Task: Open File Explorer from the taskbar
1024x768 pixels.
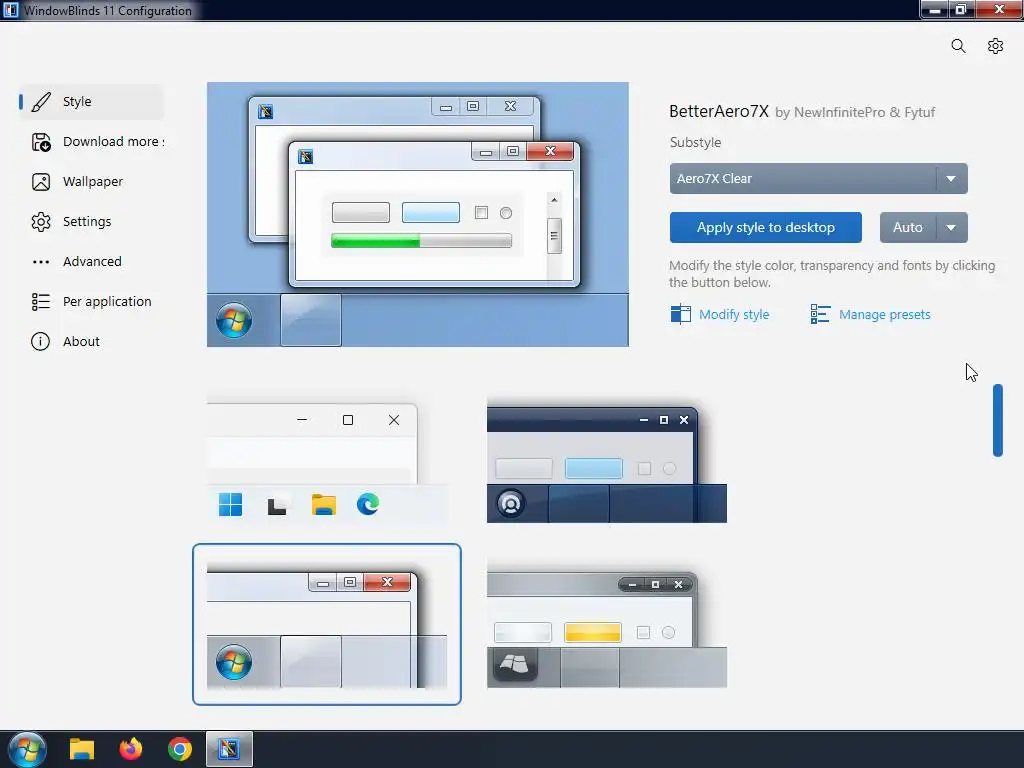Action: click(x=82, y=749)
